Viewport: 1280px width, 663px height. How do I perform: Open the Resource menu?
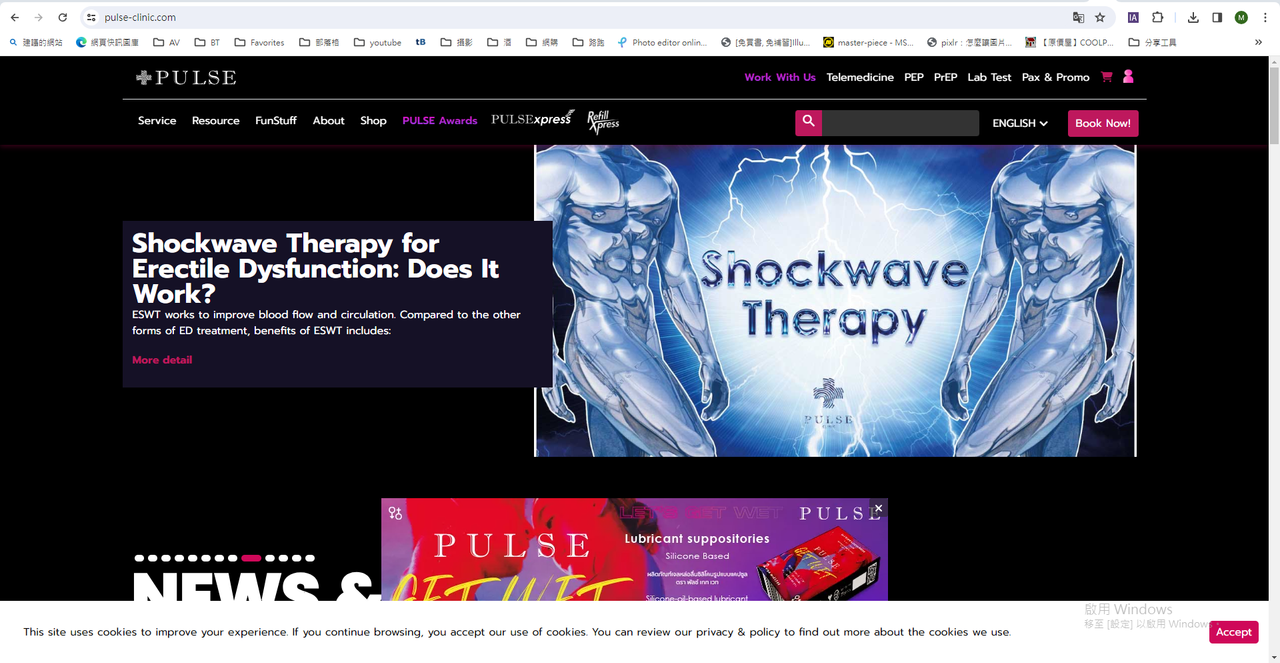pos(216,121)
